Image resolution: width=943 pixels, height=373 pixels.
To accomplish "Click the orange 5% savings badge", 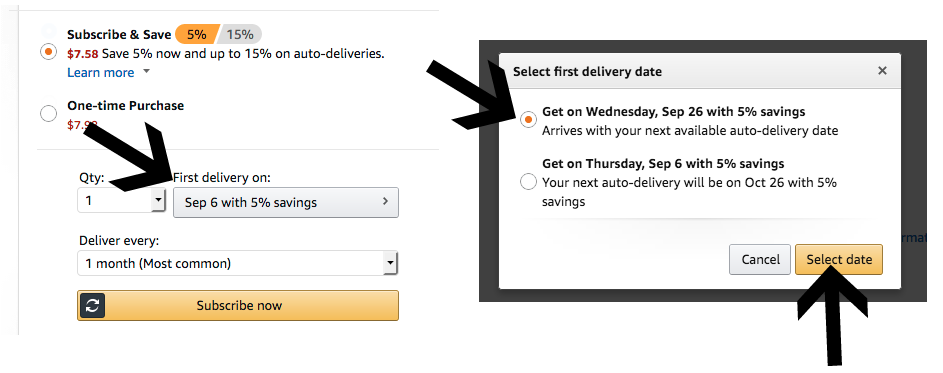I will click(x=197, y=34).
